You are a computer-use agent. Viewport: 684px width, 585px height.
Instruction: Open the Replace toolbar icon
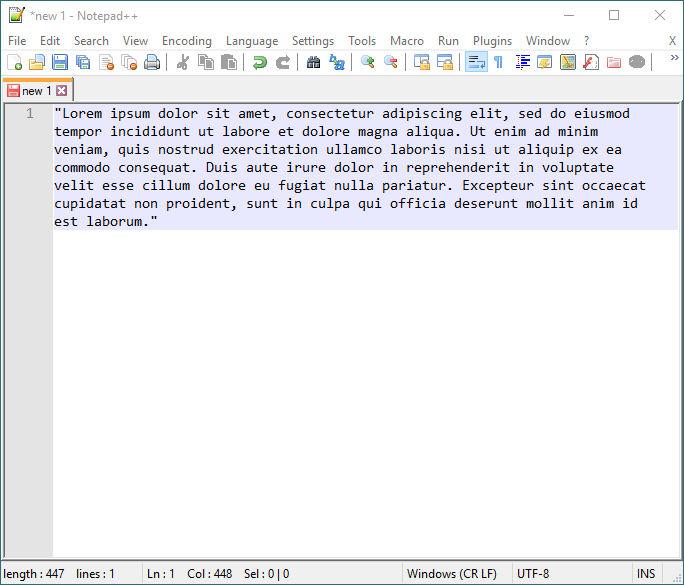tap(336, 62)
